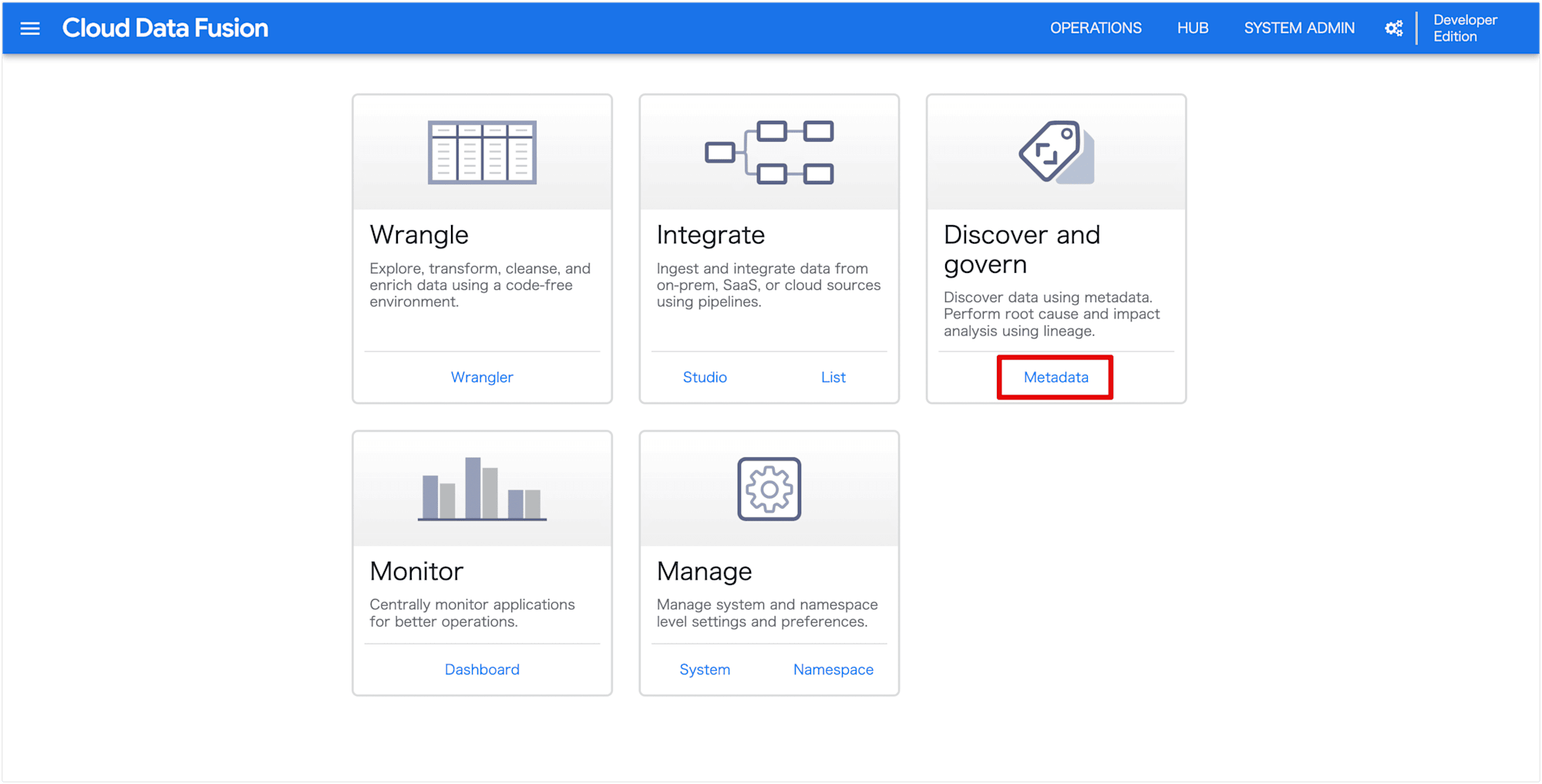Open settings gear icon in header
Viewport: 1542px width, 784px height.
pos(1394,29)
